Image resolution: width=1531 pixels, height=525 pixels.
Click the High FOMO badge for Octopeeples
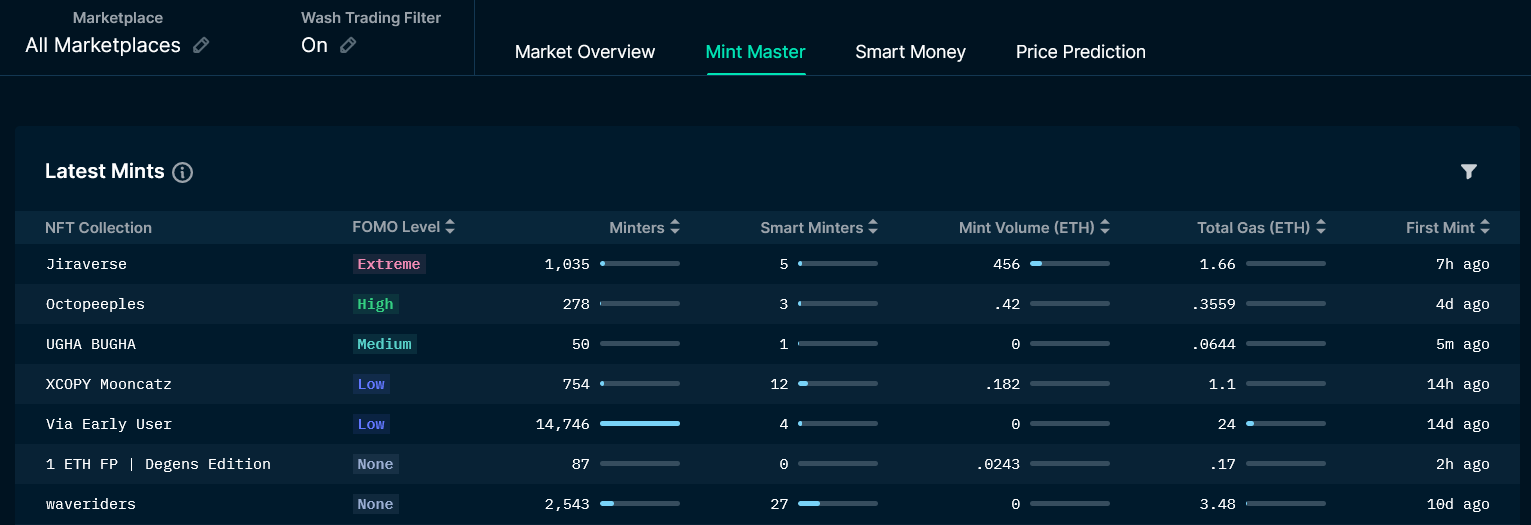pyautogui.click(x=375, y=304)
